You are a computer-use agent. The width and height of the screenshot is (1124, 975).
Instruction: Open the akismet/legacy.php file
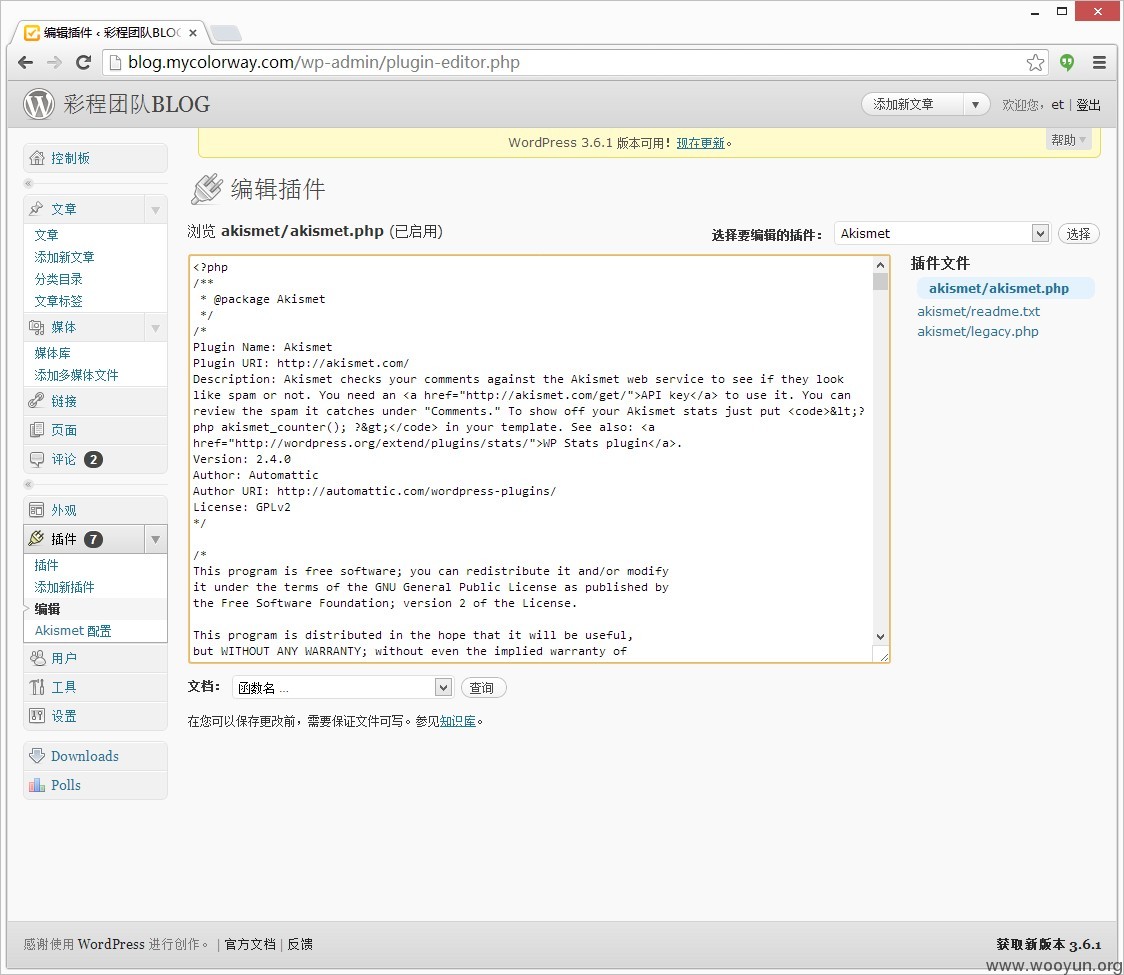pos(977,331)
